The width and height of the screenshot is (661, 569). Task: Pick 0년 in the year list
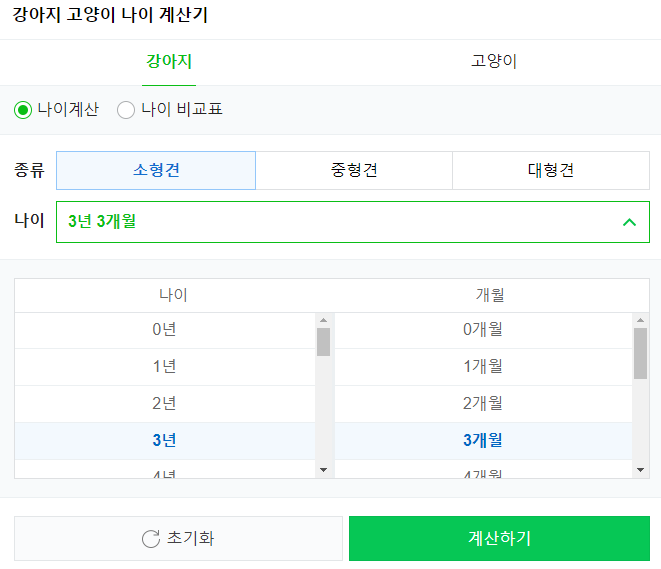165,330
